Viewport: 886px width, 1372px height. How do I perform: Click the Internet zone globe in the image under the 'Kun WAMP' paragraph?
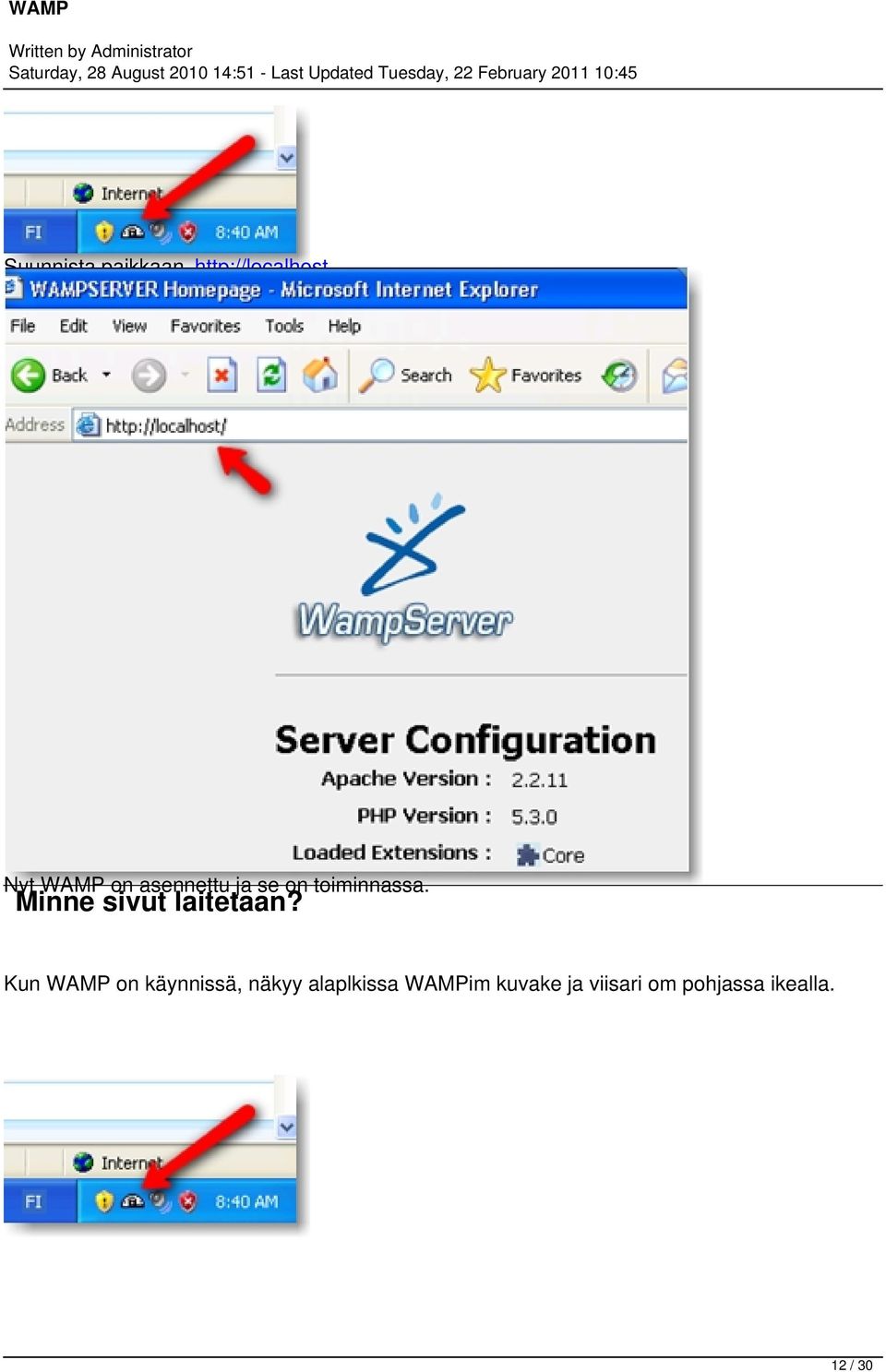pos(84,1162)
